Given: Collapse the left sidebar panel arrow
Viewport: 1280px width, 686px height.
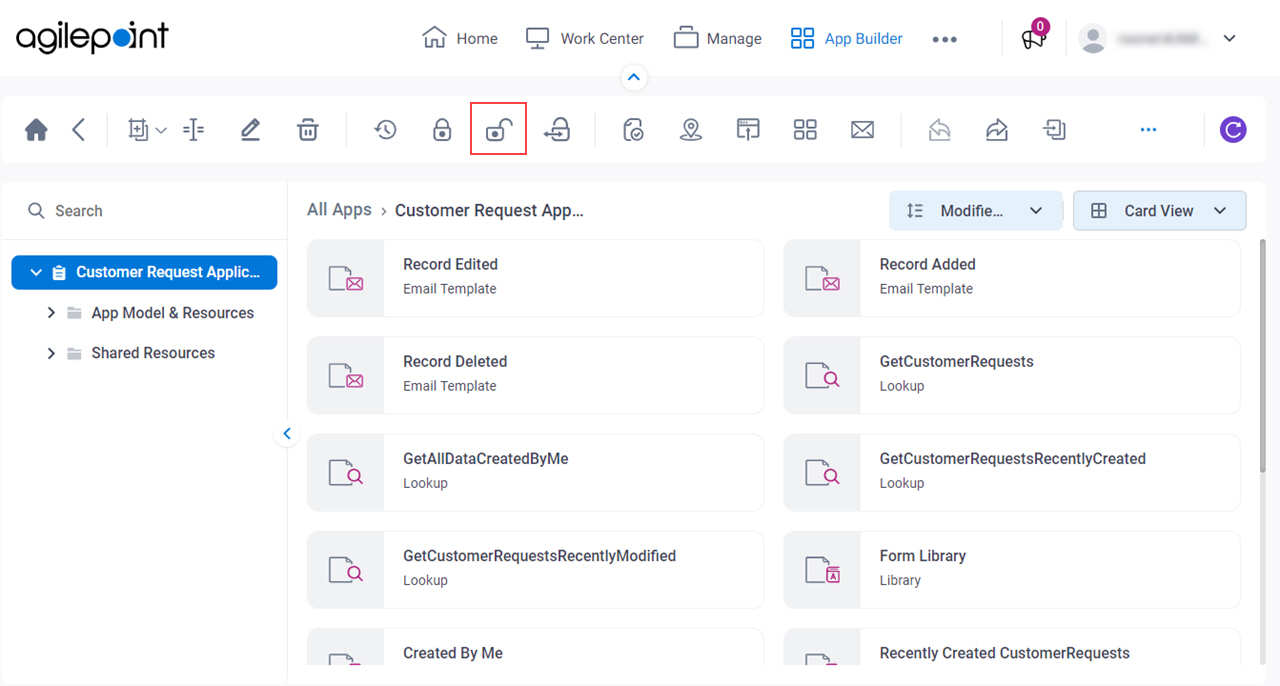Looking at the screenshot, I should click(x=287, y=433).
